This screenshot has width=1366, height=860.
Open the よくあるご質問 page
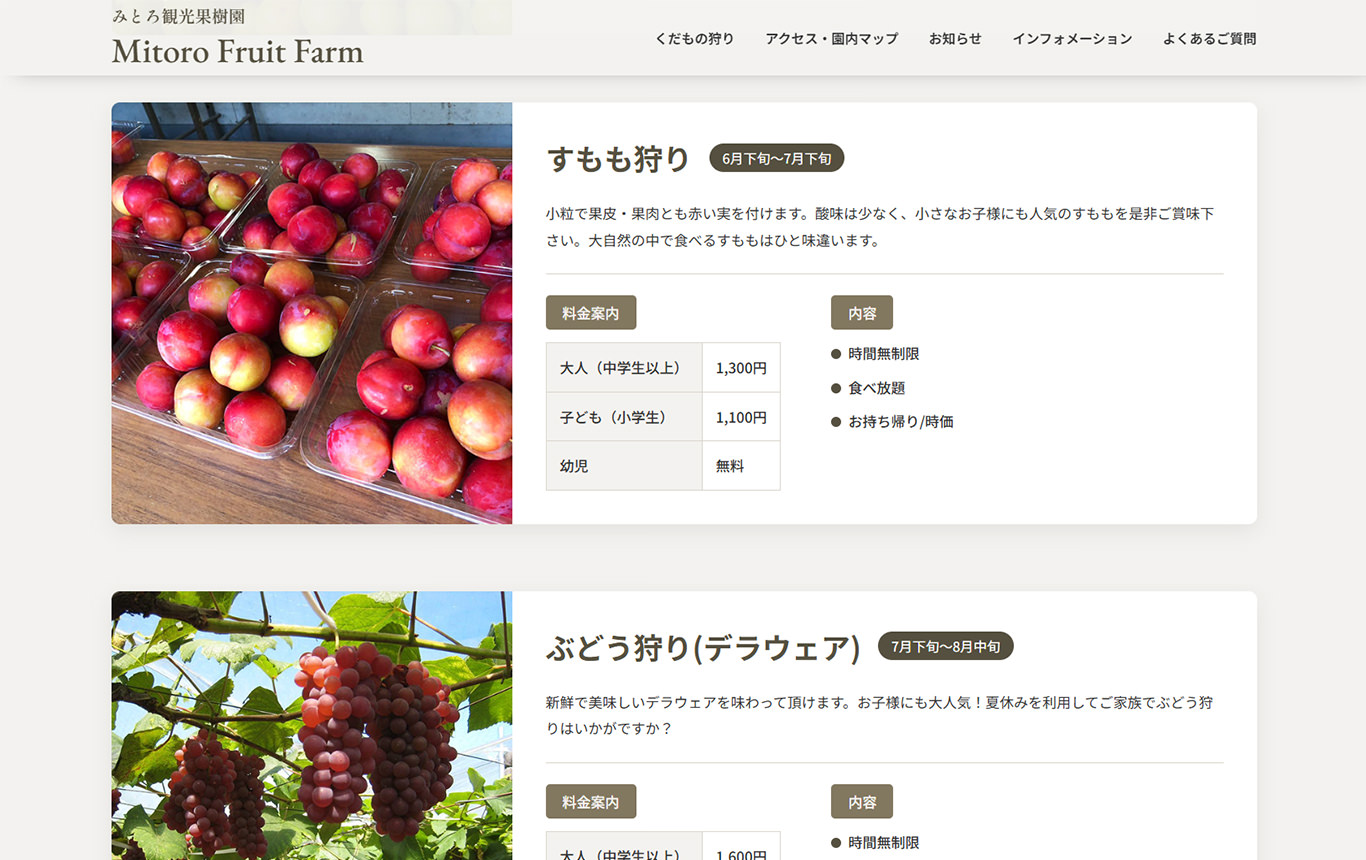[1209, 39]
